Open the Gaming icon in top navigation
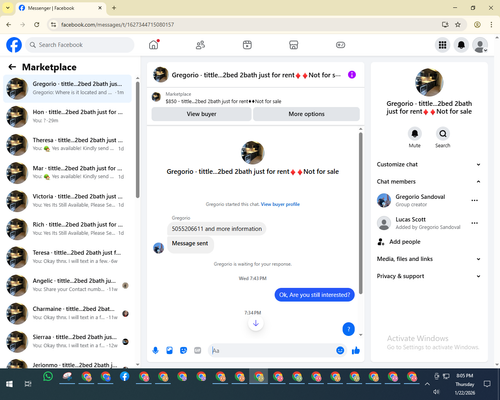Image resolution: width=500 pixels, height=400 pixels. pyautogui.click(x=340, y=45)
